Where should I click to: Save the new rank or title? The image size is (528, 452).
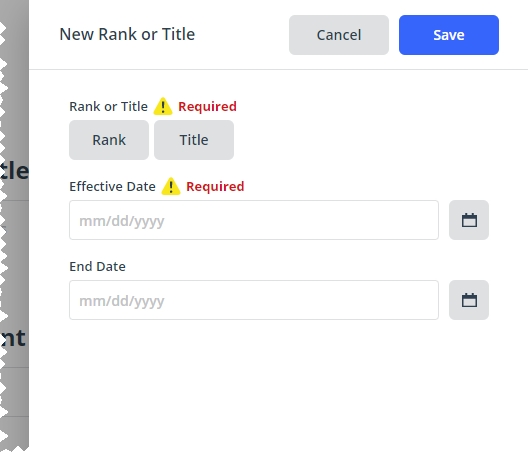[449, 35]
